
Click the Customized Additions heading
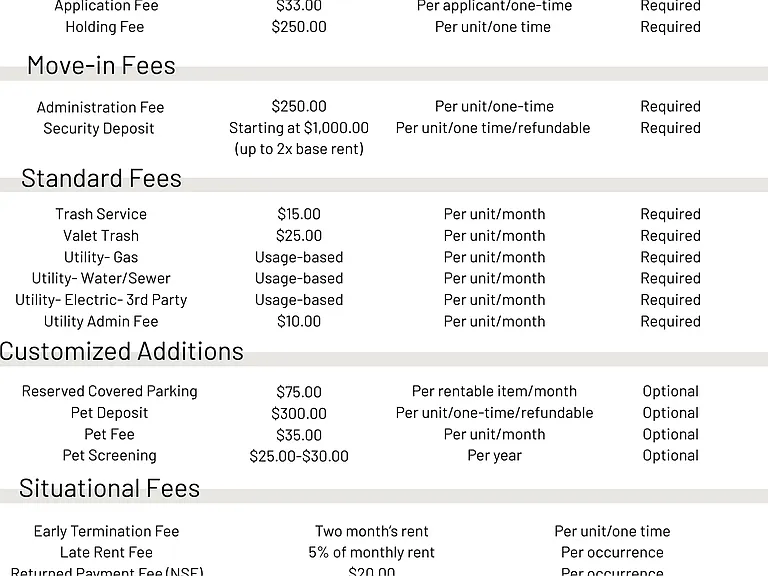coord(121,352)
